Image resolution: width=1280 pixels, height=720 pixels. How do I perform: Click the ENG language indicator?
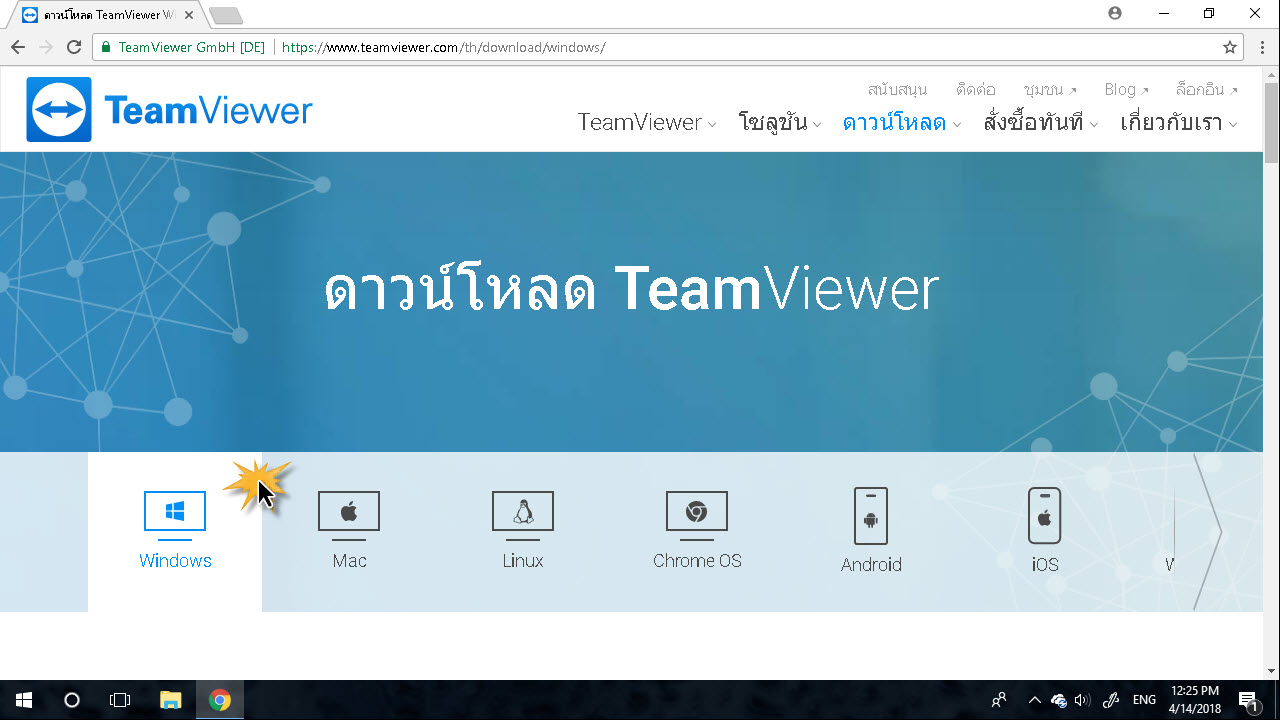[x=1145, y=700]
